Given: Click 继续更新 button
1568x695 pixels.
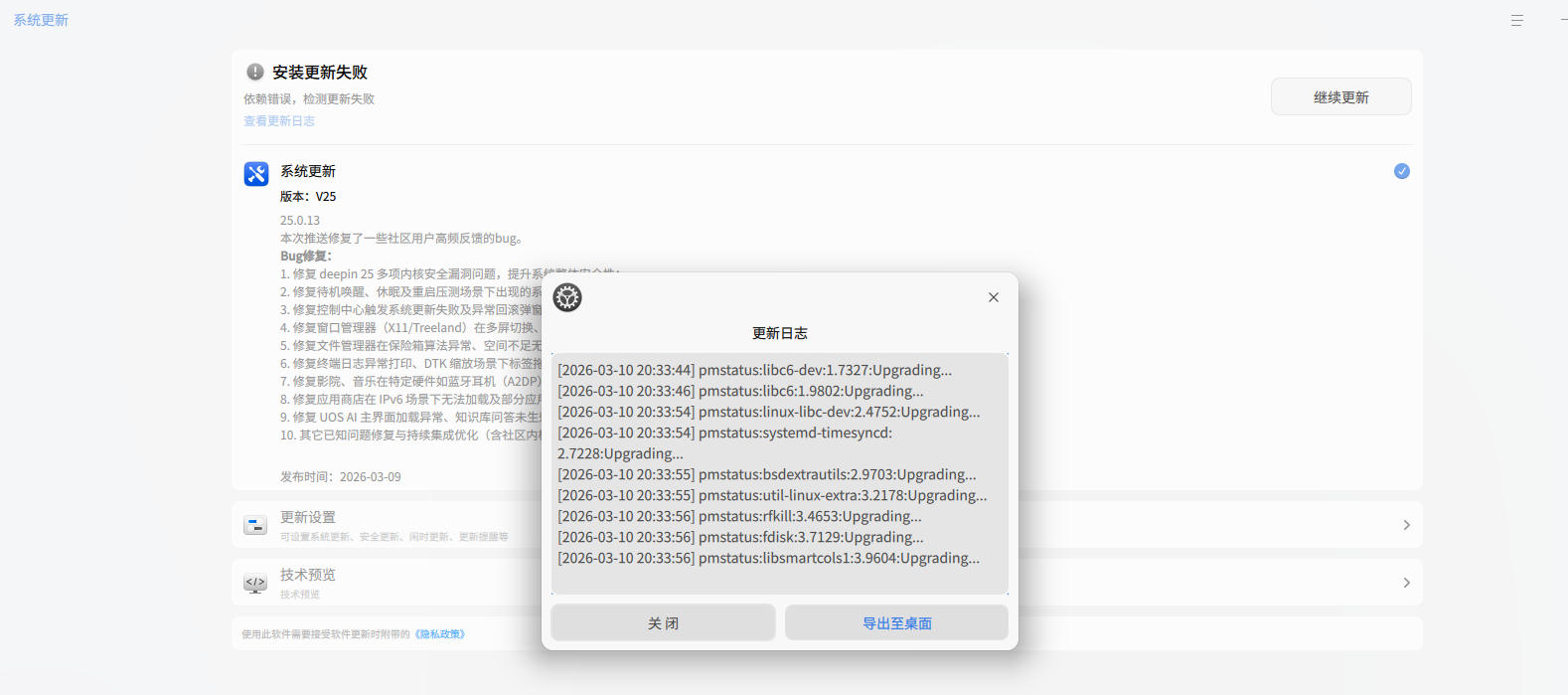Looking at the screenshot, I should point(1340,96).
